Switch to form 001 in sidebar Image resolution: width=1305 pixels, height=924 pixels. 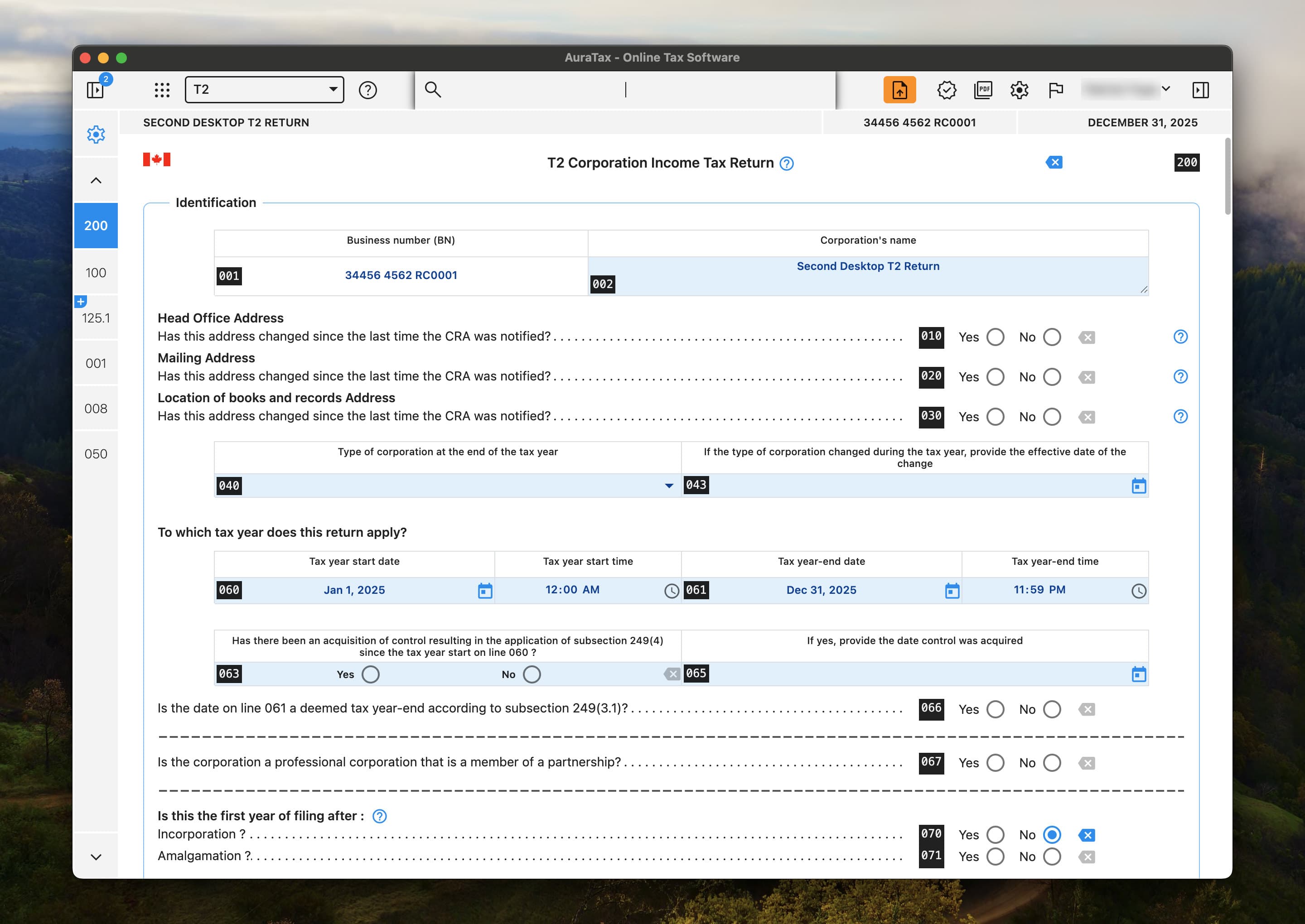tap(96, 363)
